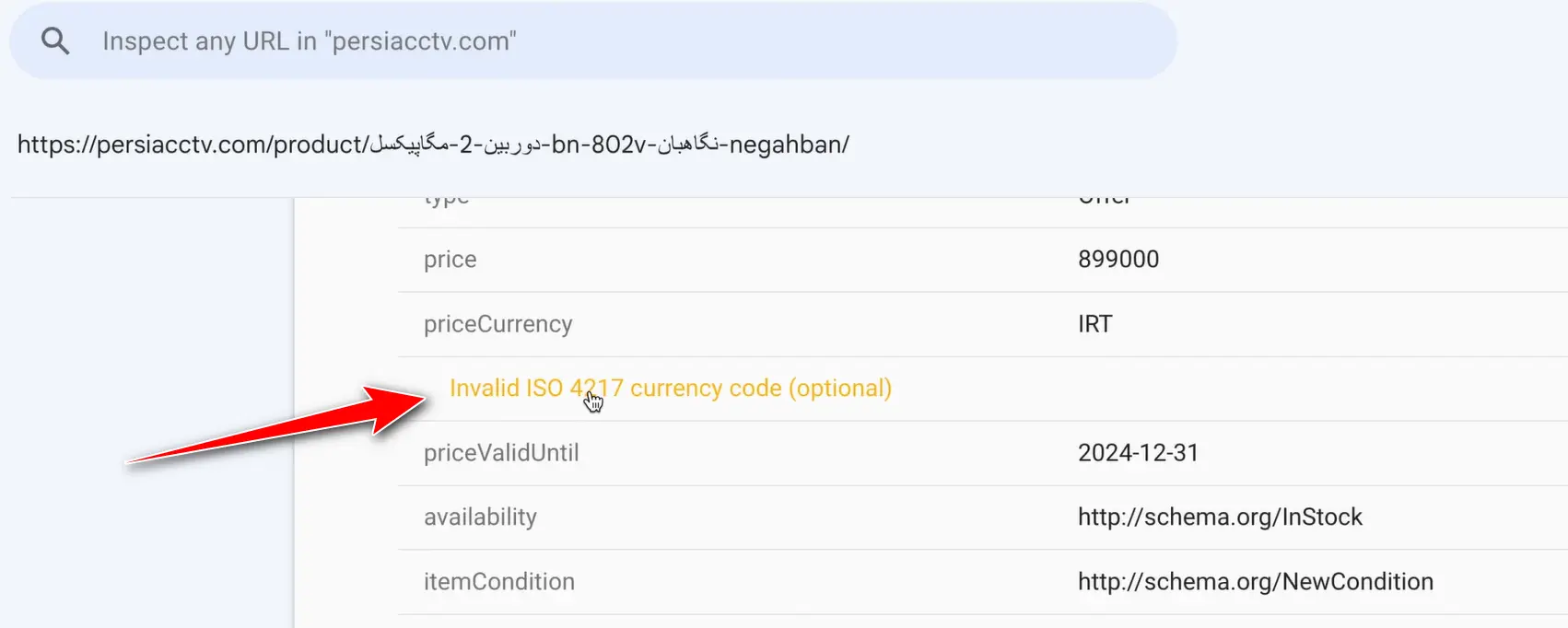The height and width of the screenshot is (628, 1568).
Task: Click the http://schema.org/InStock link
Action: click(1221, 517)
